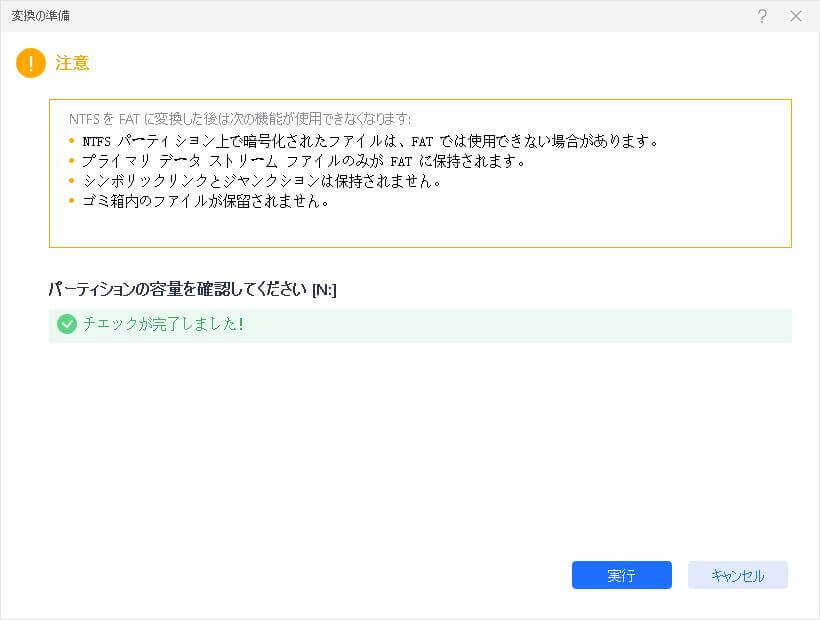Click the green check completion icon

(x=66, y=324)
